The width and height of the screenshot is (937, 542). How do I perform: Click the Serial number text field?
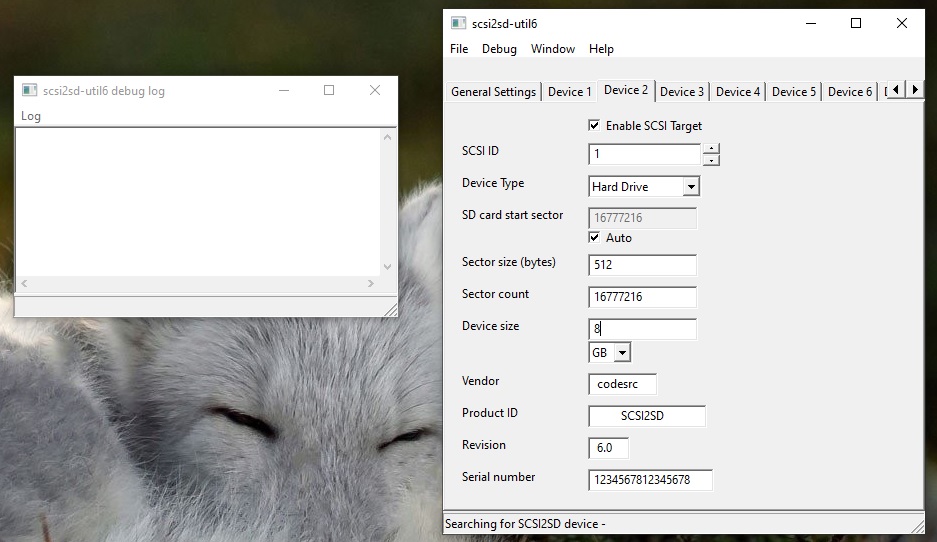(650, 480)
